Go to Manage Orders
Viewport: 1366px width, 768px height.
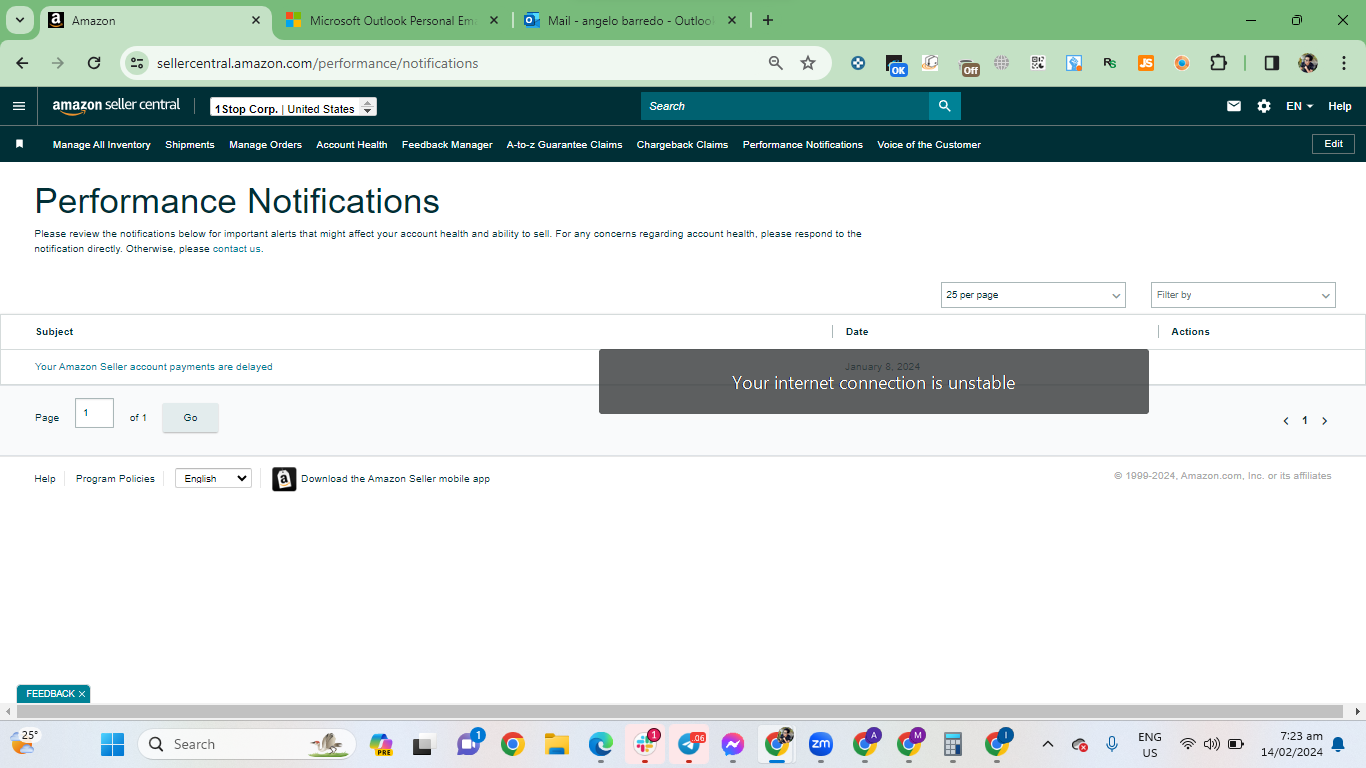click(265, 145)
